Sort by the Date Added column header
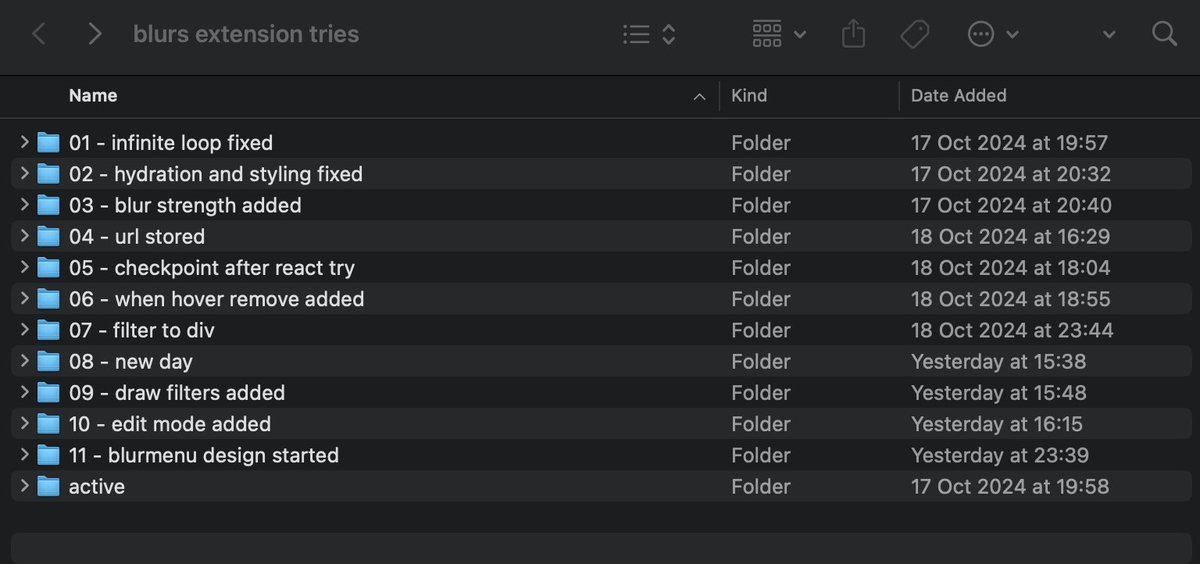 tap(958, 96)
